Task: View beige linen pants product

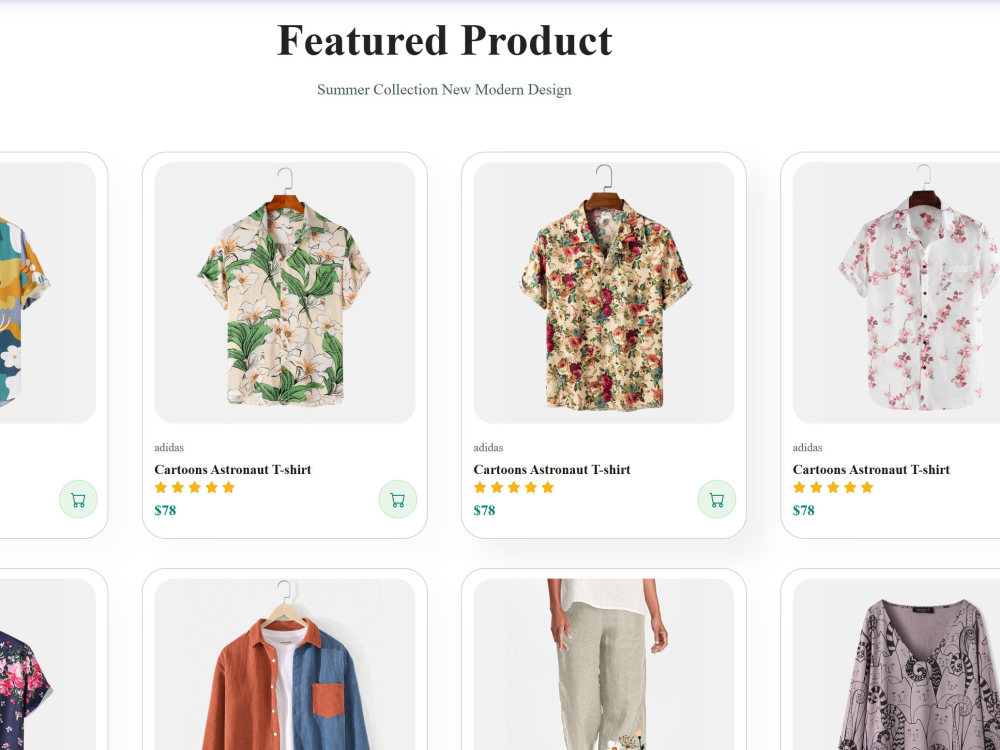Action: pyautogui.click(x=603, y=664)
